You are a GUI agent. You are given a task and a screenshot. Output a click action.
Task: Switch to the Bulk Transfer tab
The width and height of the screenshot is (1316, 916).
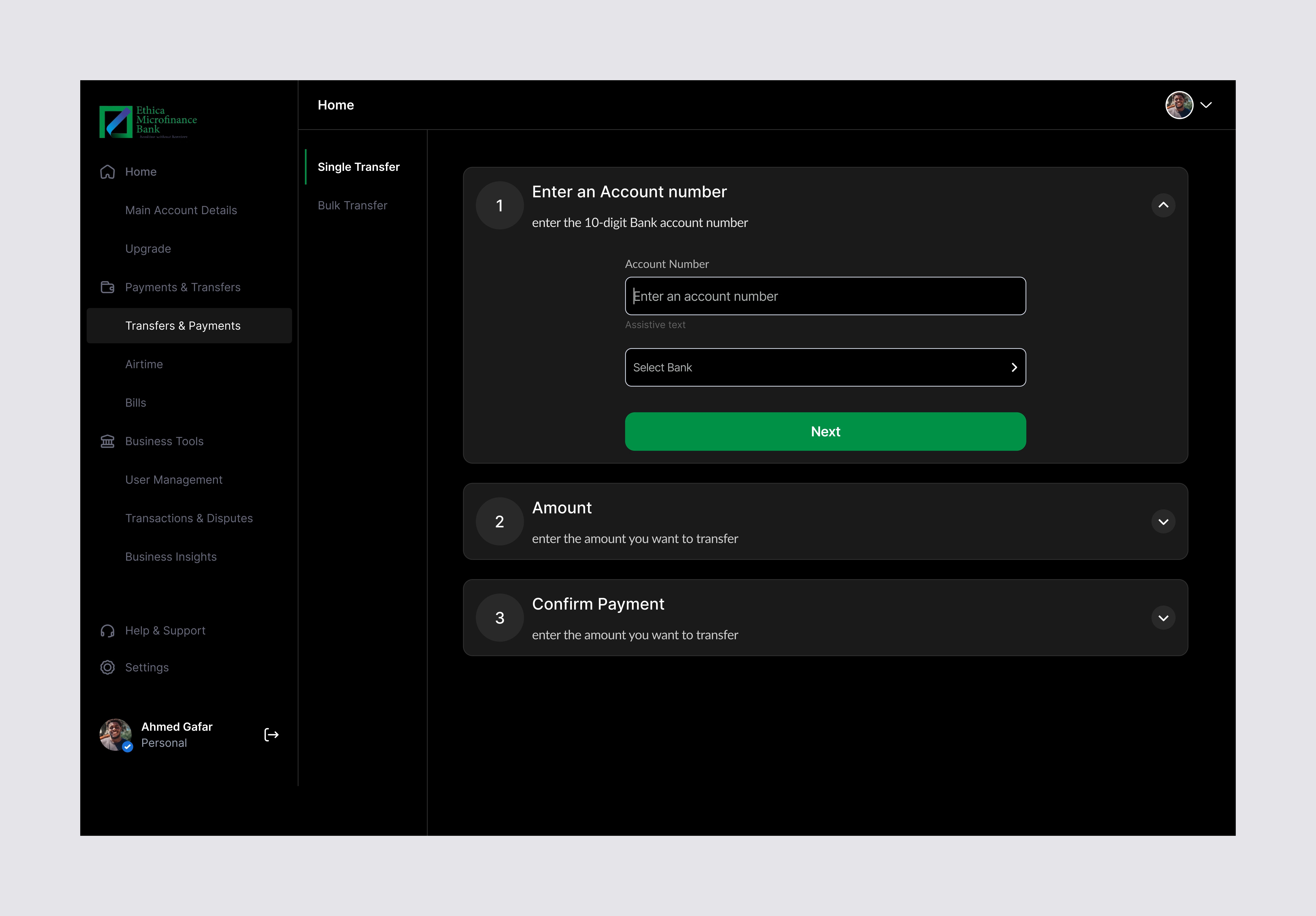352,205
